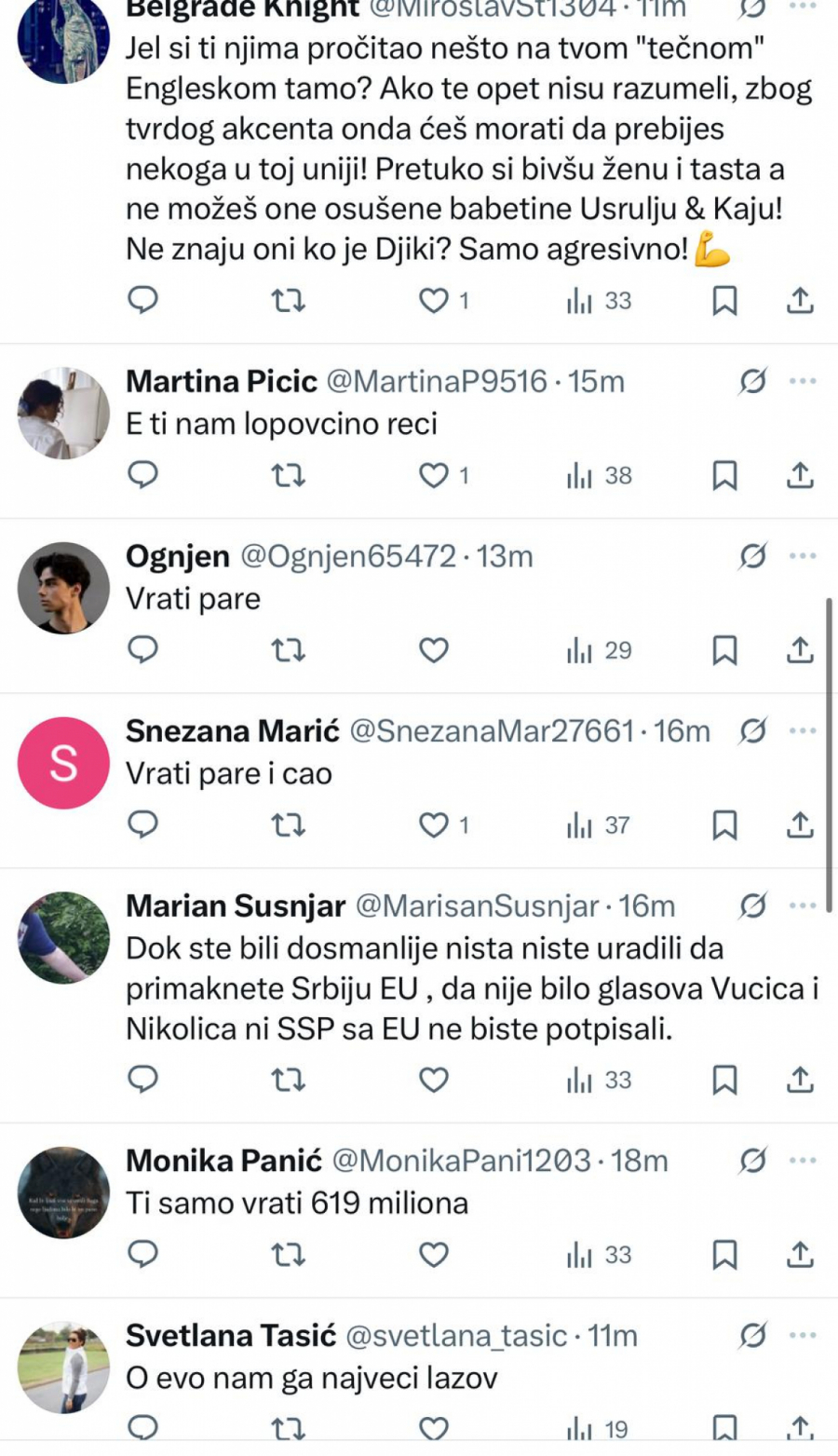Open more options for Snezana Marić's tweet

[802, 731]
